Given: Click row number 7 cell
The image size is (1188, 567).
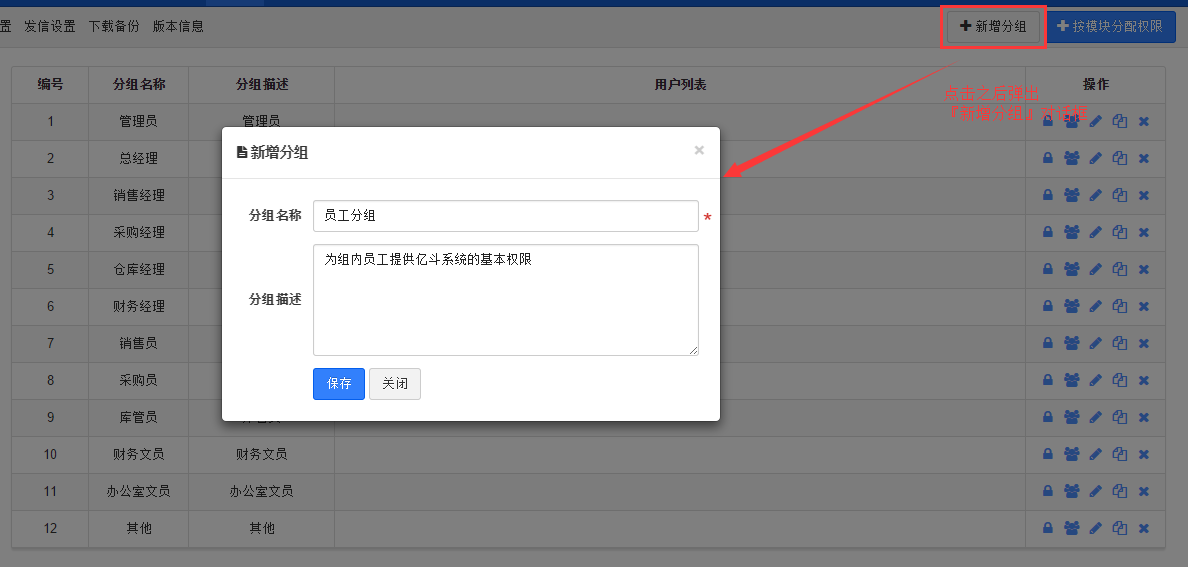Looking at the screenshot, I should 51,343.
